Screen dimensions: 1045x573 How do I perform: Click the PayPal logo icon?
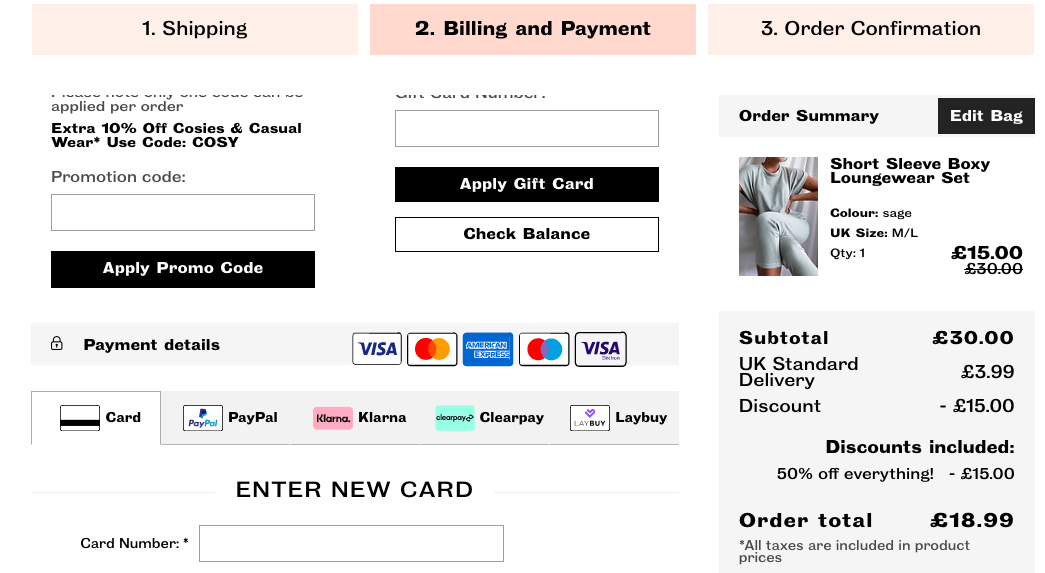203,418
